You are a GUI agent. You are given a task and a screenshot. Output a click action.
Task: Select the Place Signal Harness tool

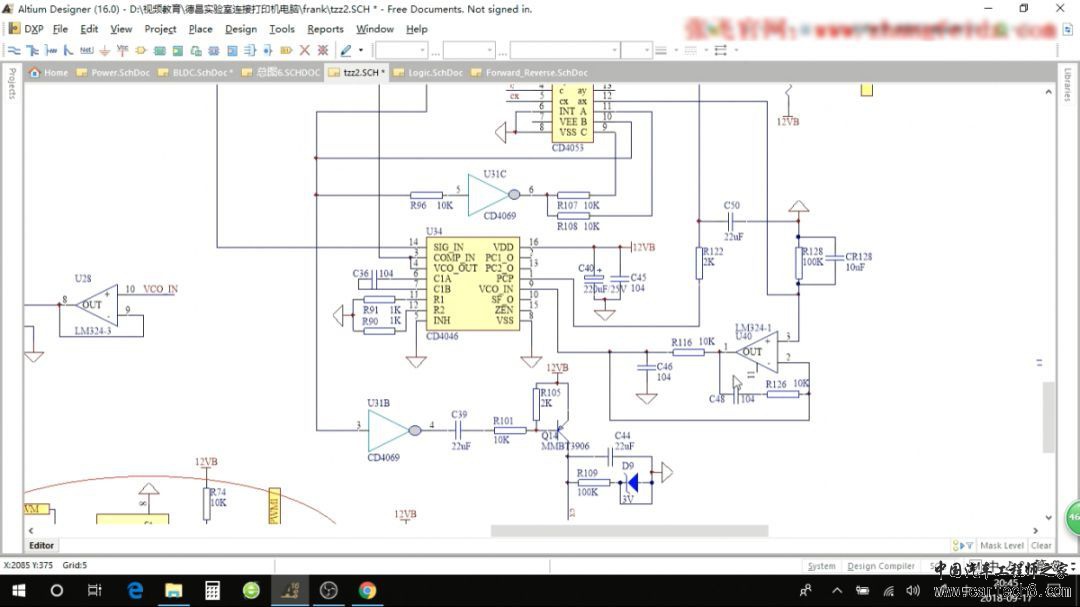50,50
